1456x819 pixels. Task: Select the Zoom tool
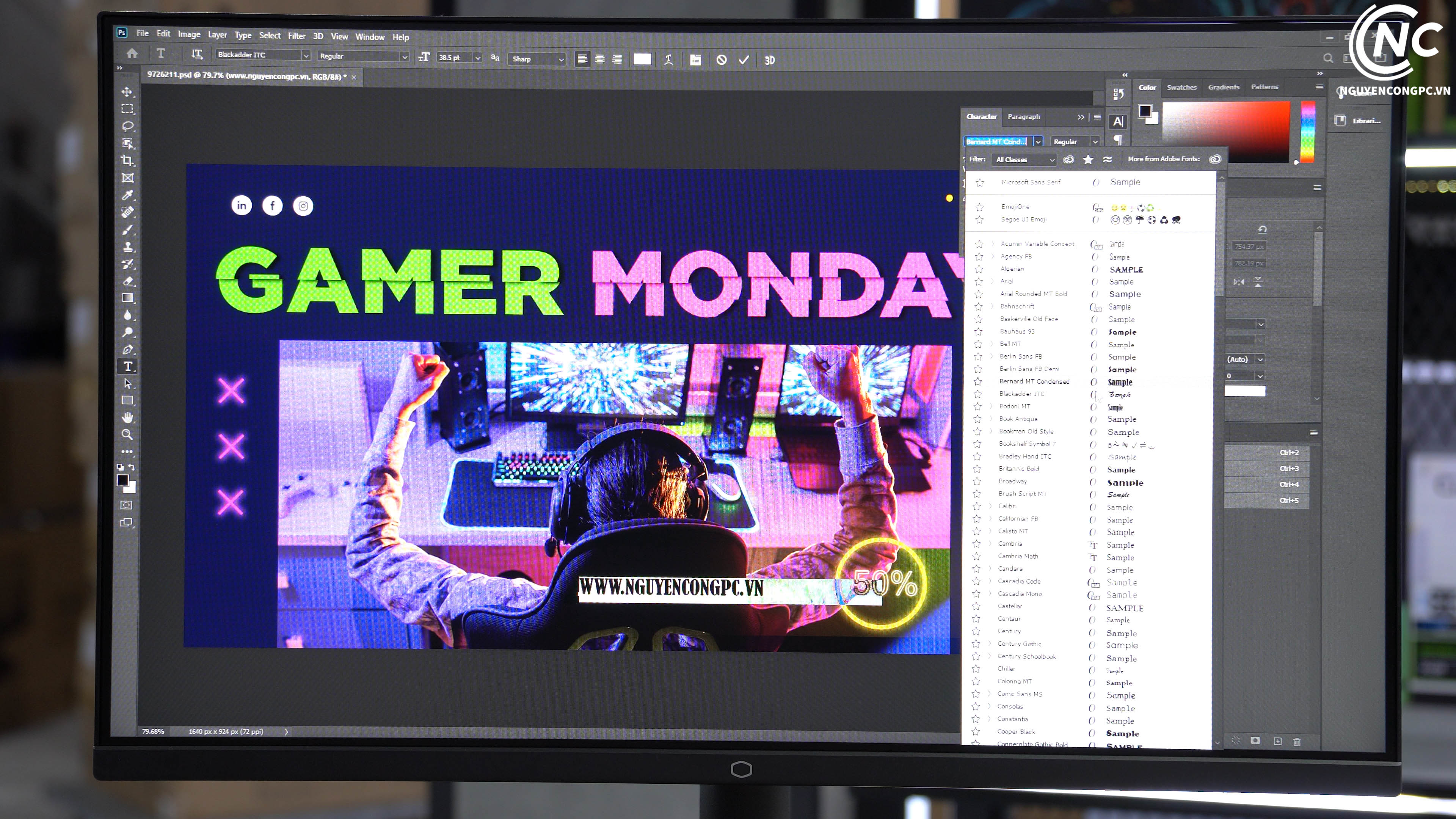pos(127,435)
